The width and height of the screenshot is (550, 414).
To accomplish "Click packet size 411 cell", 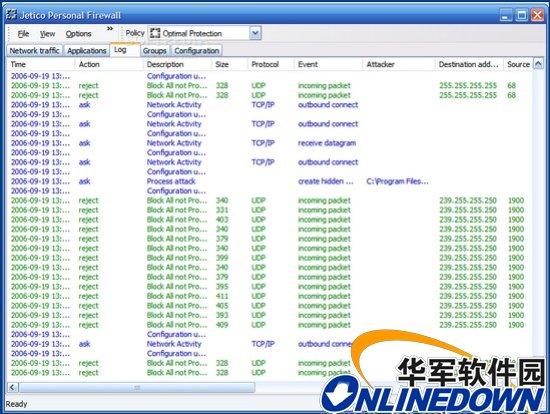I will 222,296.
